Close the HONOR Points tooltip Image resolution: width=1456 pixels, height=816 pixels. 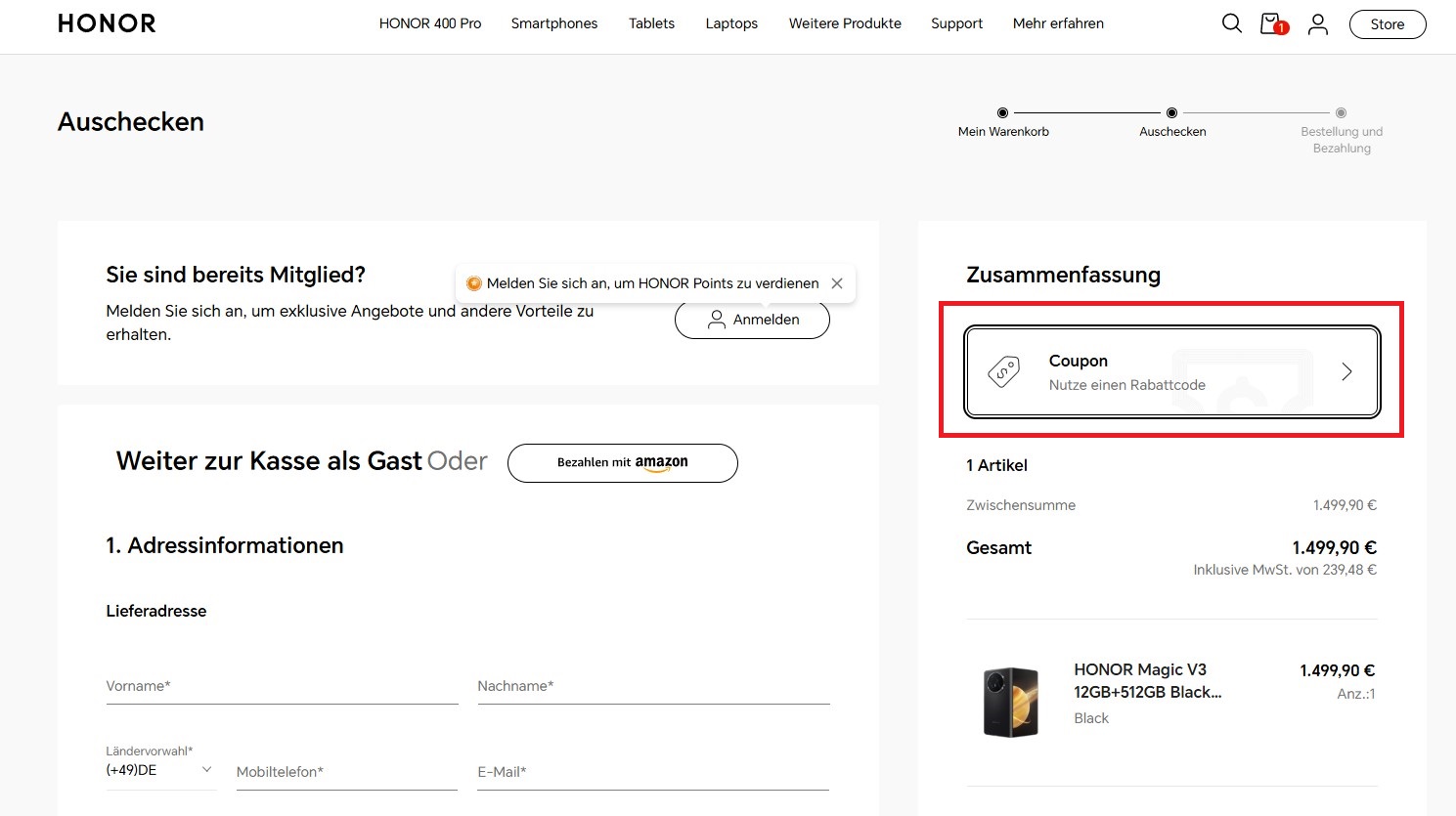click(x=837, y=283)
